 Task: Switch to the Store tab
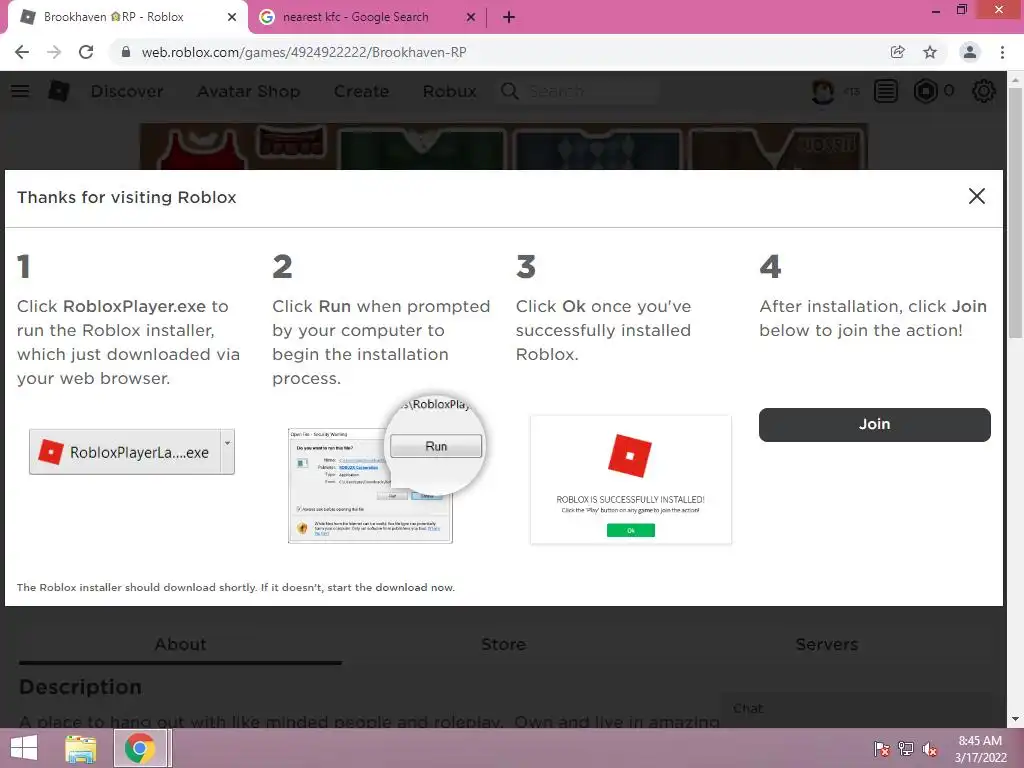coord(504,645)
